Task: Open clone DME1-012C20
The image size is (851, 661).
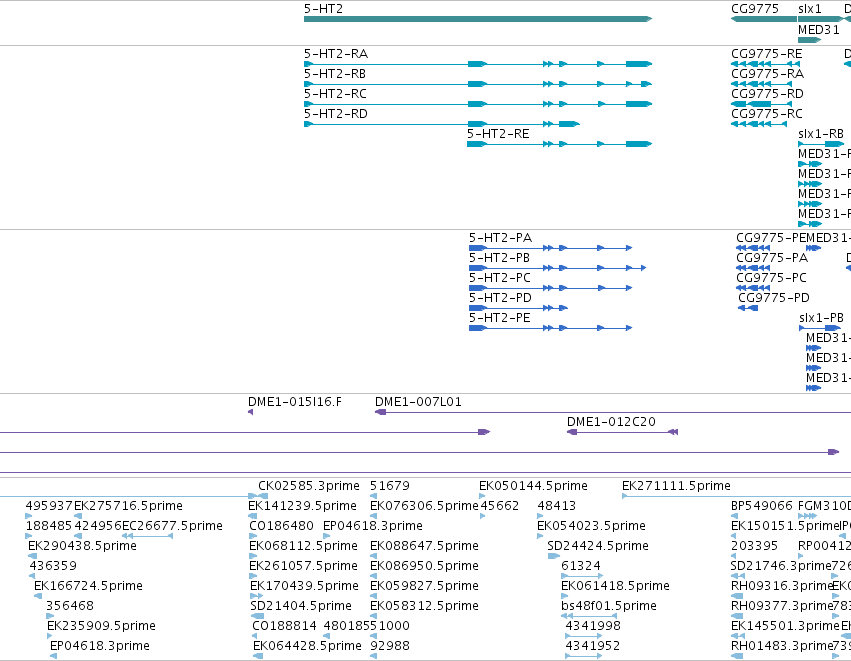Action: point(611,422)
